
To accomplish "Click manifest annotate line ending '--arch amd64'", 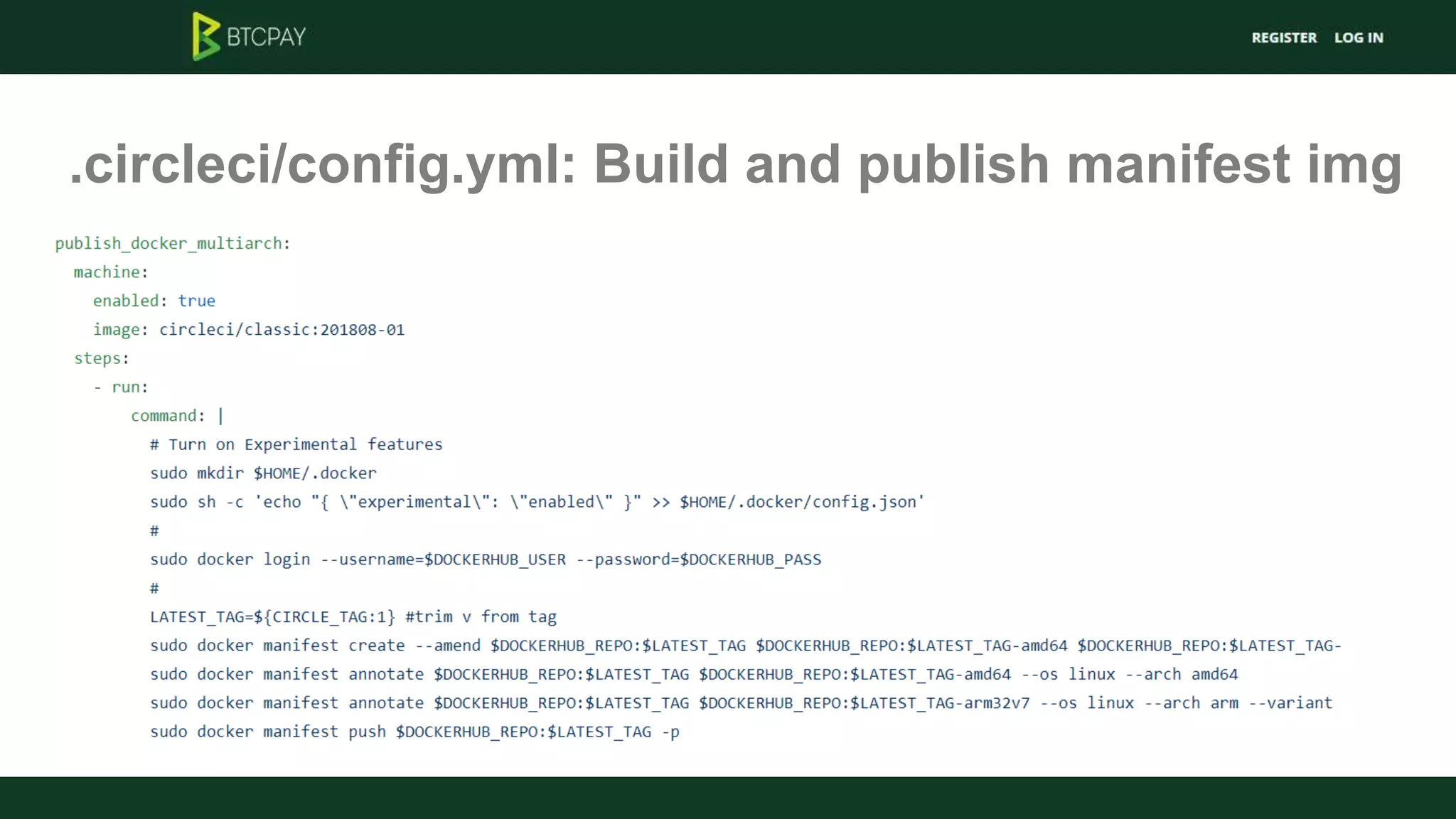I will coord(694,674).
